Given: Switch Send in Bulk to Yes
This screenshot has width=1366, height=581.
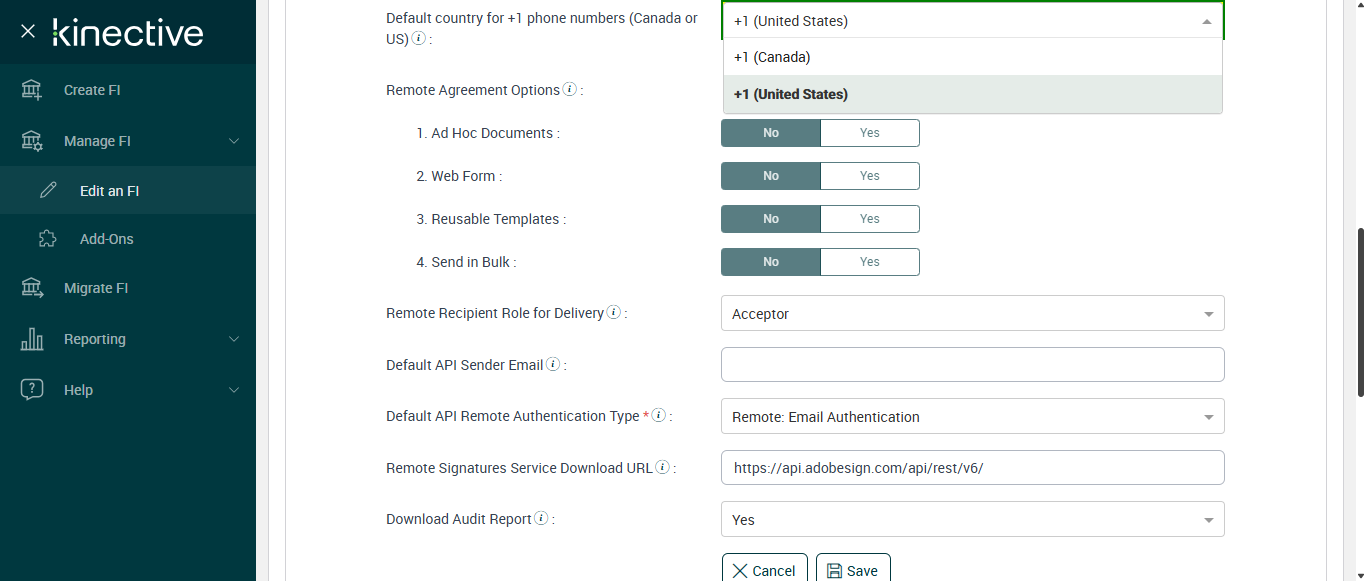Looking at the screenshot, I should click(869, 262).
